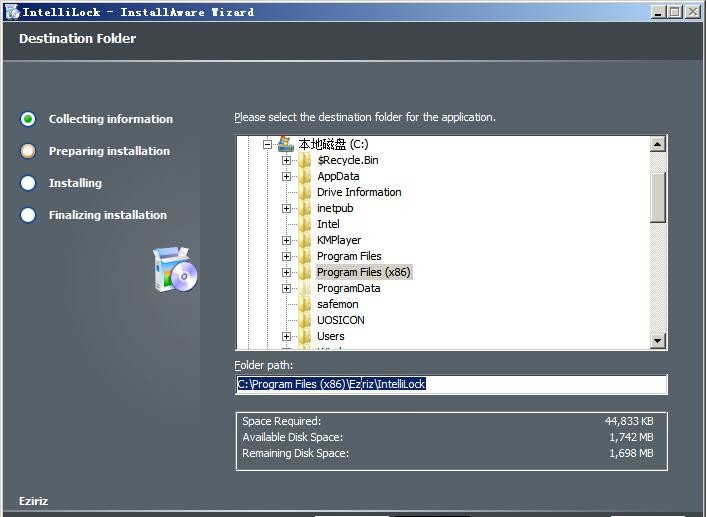Expand the Users folder node
The image size is (706, 517).
click(286, 336)
